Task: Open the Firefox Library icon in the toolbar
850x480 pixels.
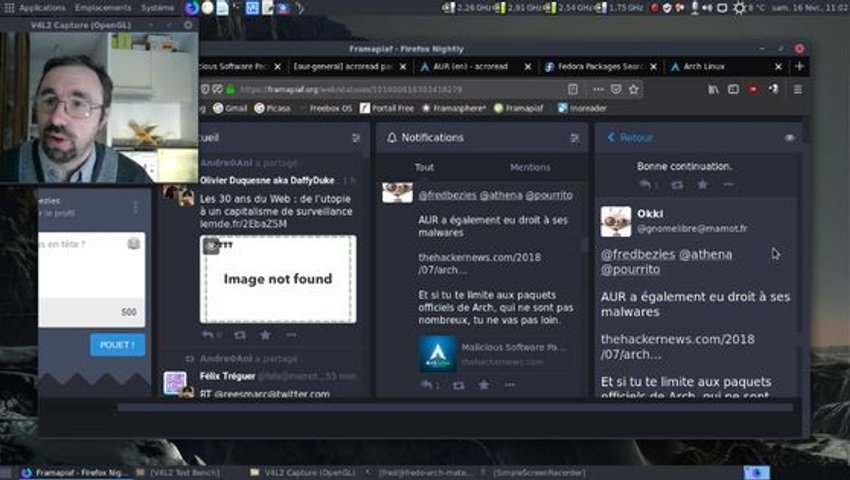Action: pos(713,89)
